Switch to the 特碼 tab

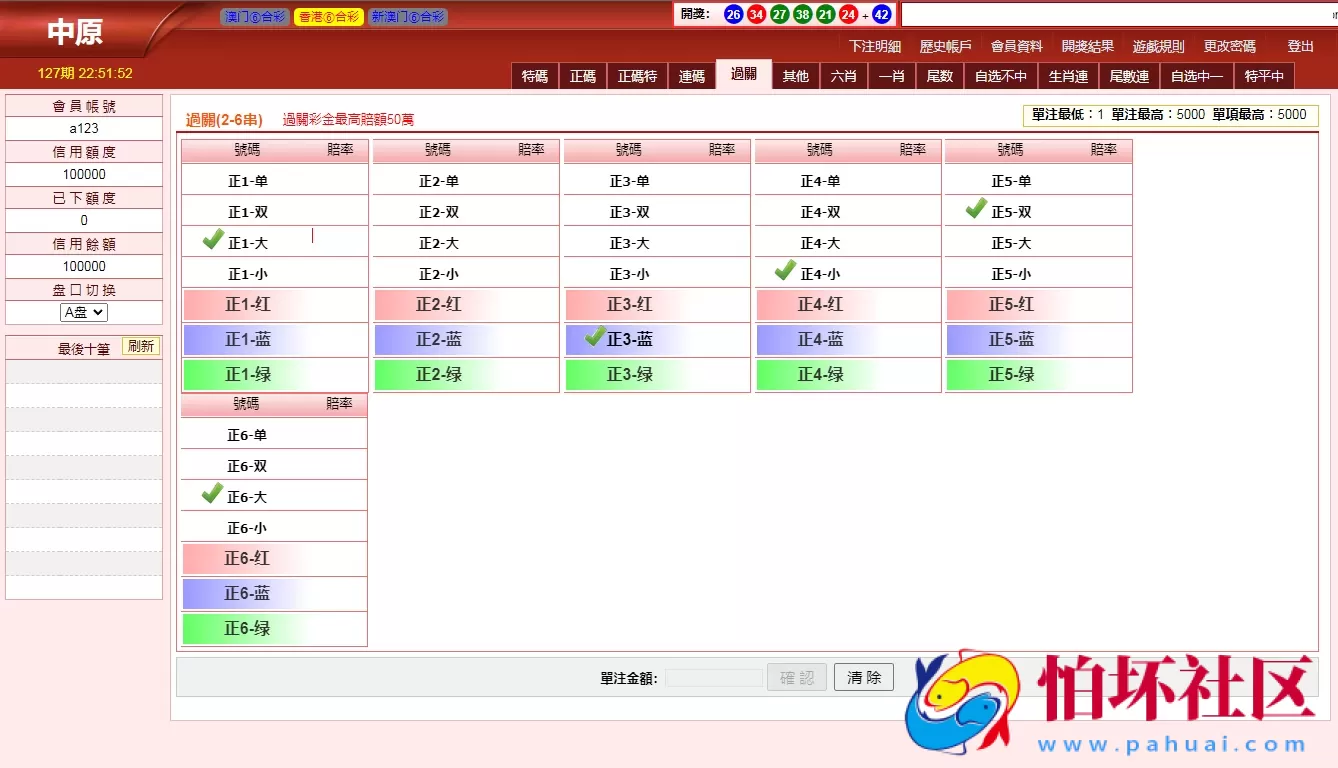point(534,75)
